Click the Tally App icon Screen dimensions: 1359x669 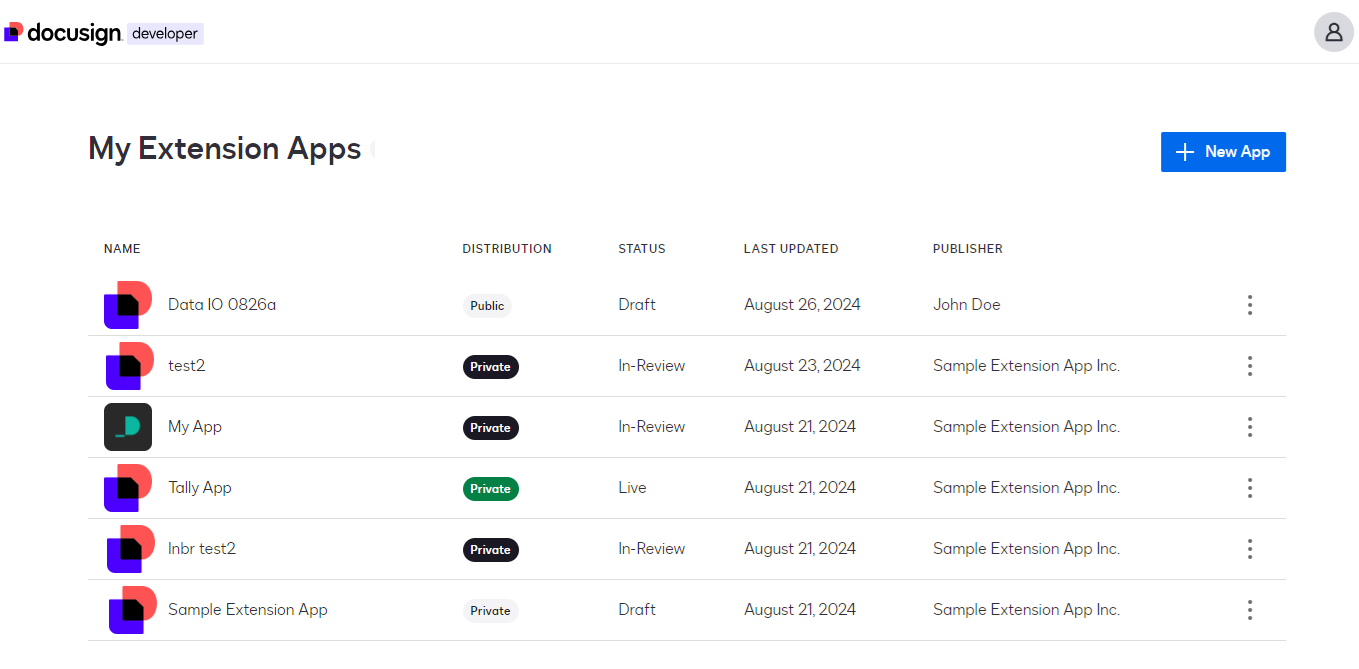128,488
